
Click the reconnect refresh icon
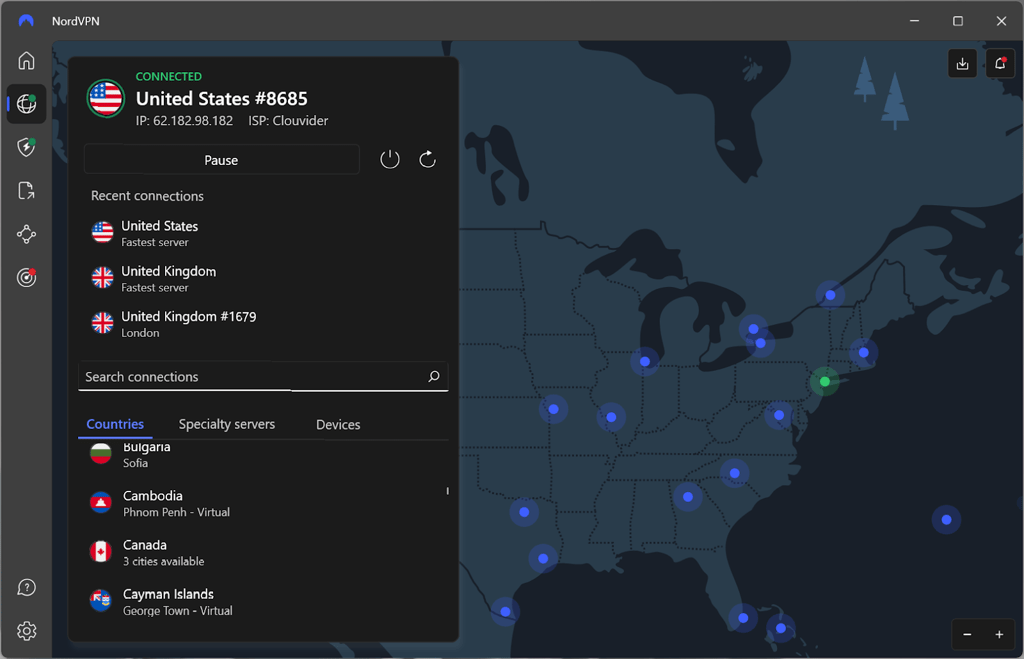(x=428, y=159)
